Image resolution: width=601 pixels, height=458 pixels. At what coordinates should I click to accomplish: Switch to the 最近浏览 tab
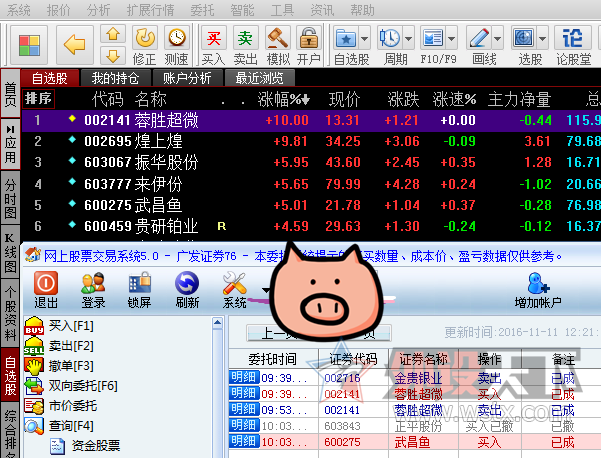pos(259,78)
